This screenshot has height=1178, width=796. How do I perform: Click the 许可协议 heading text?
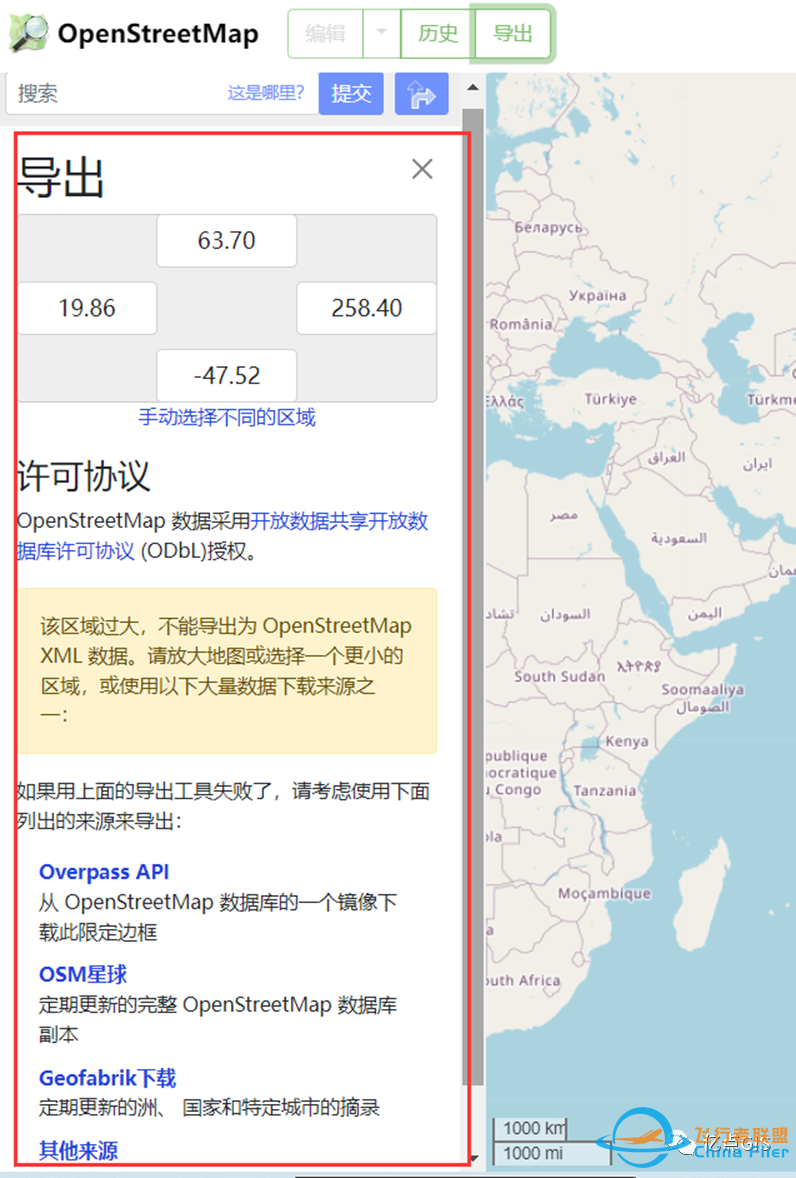[83, 476]
